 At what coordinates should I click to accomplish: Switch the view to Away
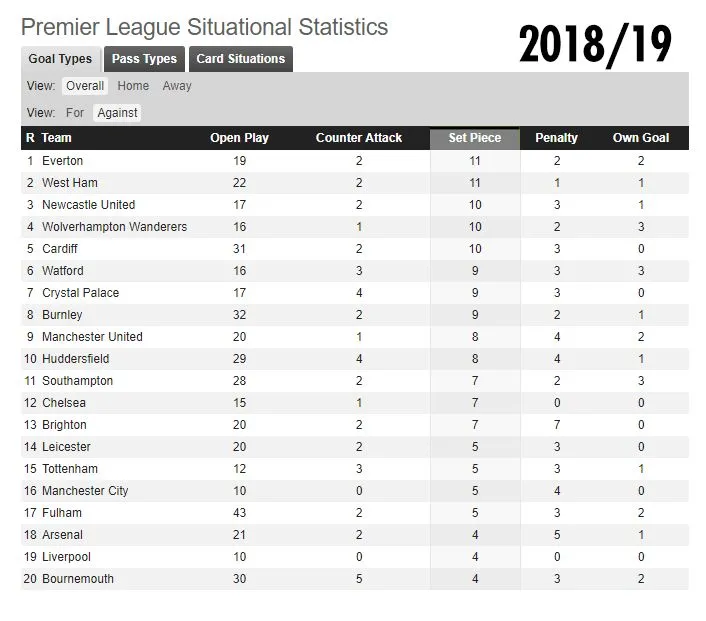pyautogui.click(x=177, y=86)
